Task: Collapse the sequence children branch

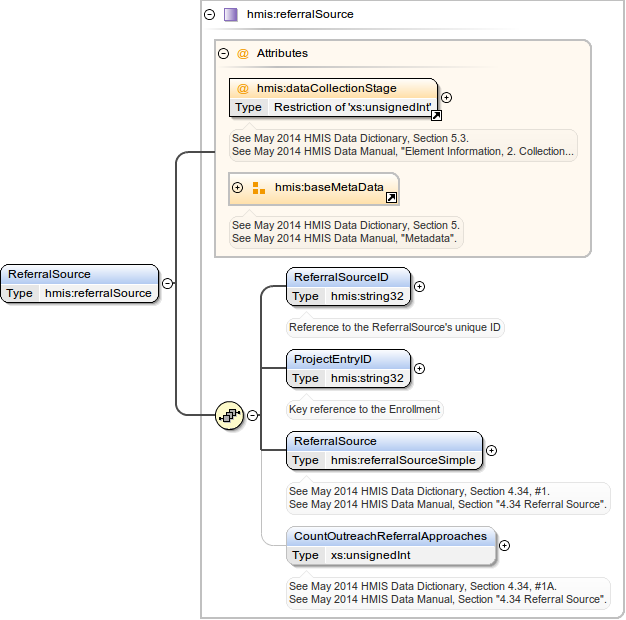Action: (252, 415)
